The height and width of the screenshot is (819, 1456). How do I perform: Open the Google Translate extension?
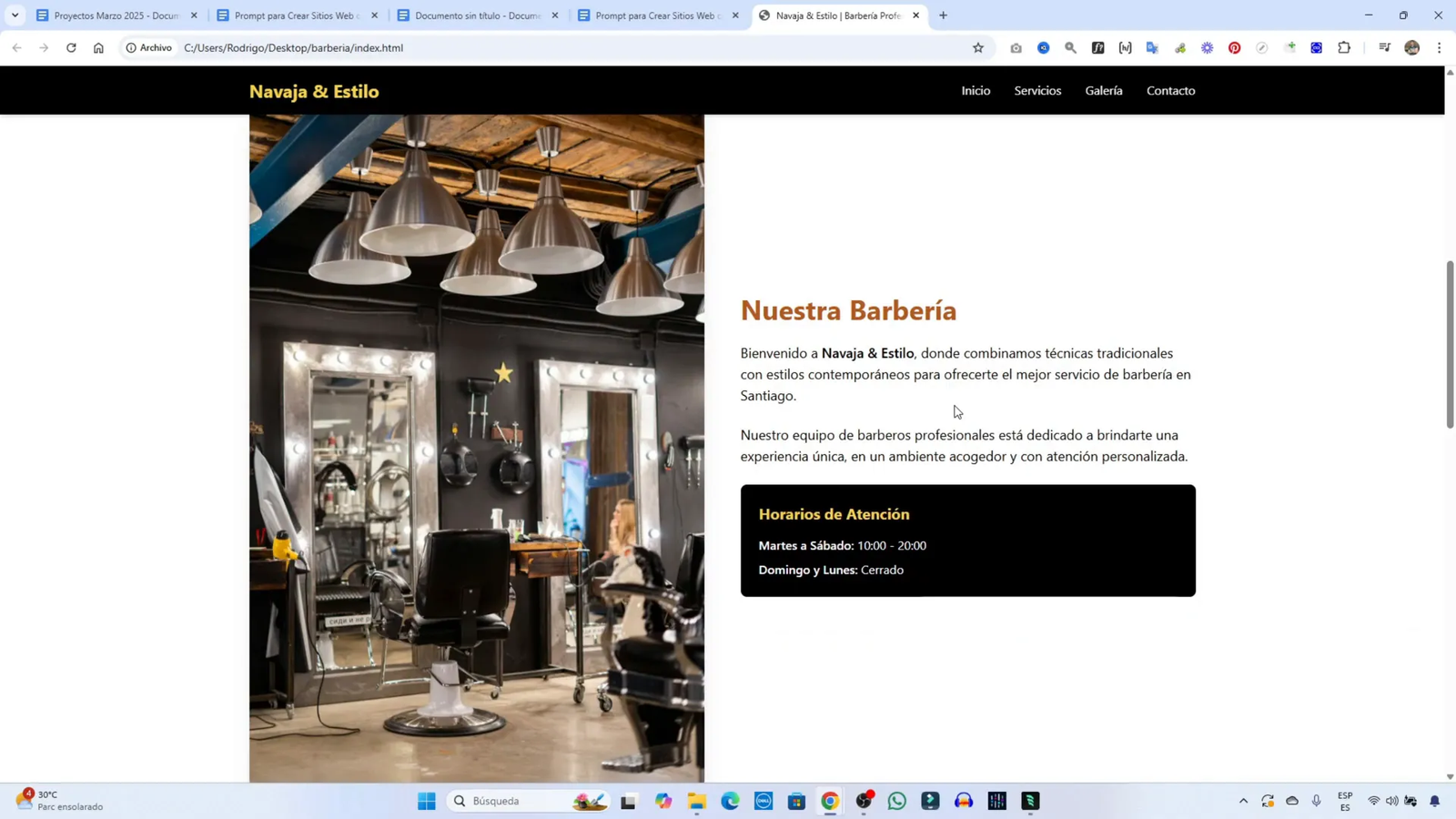pos(1153,47)
